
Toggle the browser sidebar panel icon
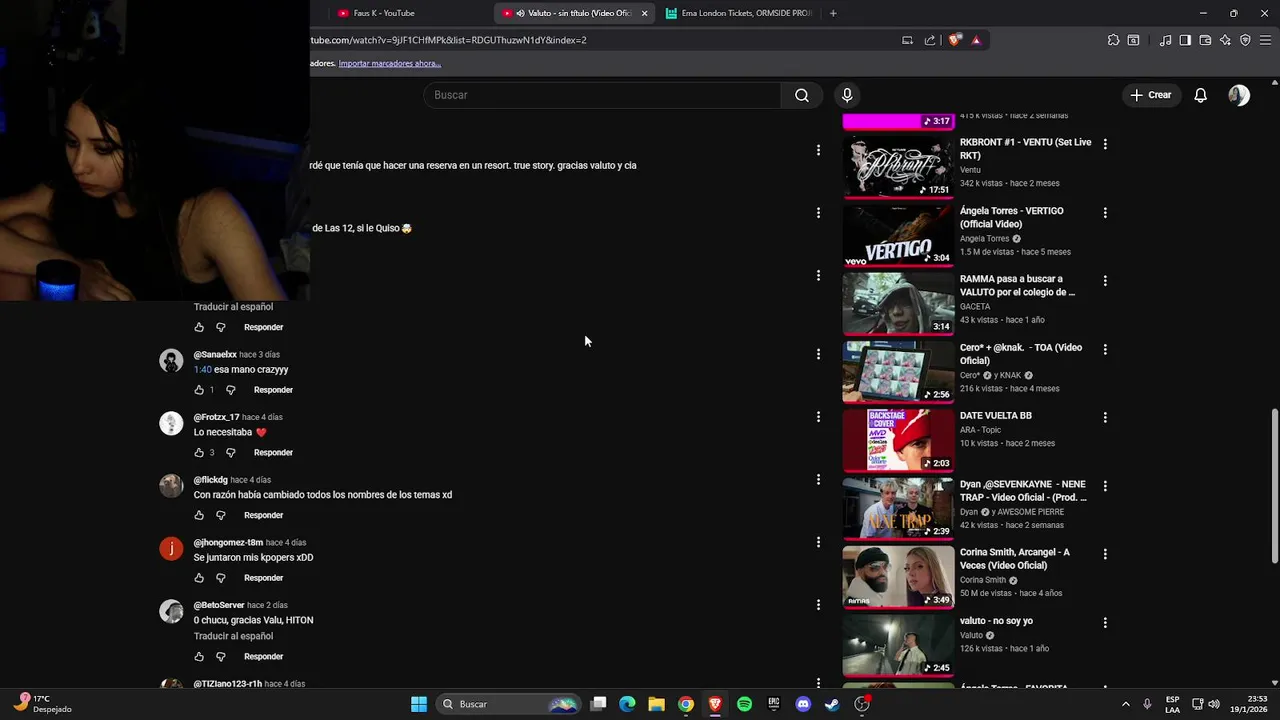(x=1185, y=40)
